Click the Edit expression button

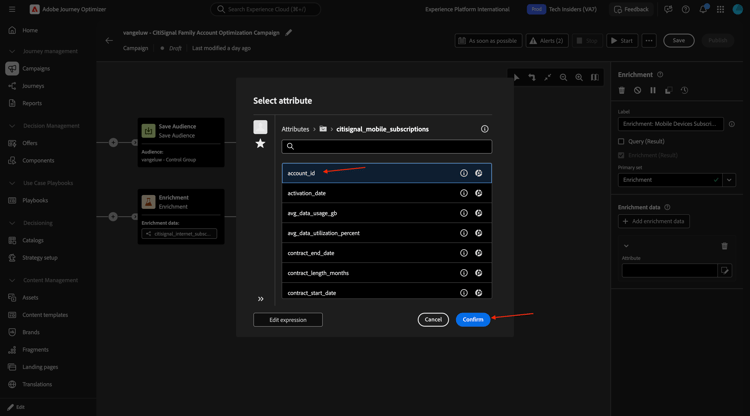[x=288, y=320]
